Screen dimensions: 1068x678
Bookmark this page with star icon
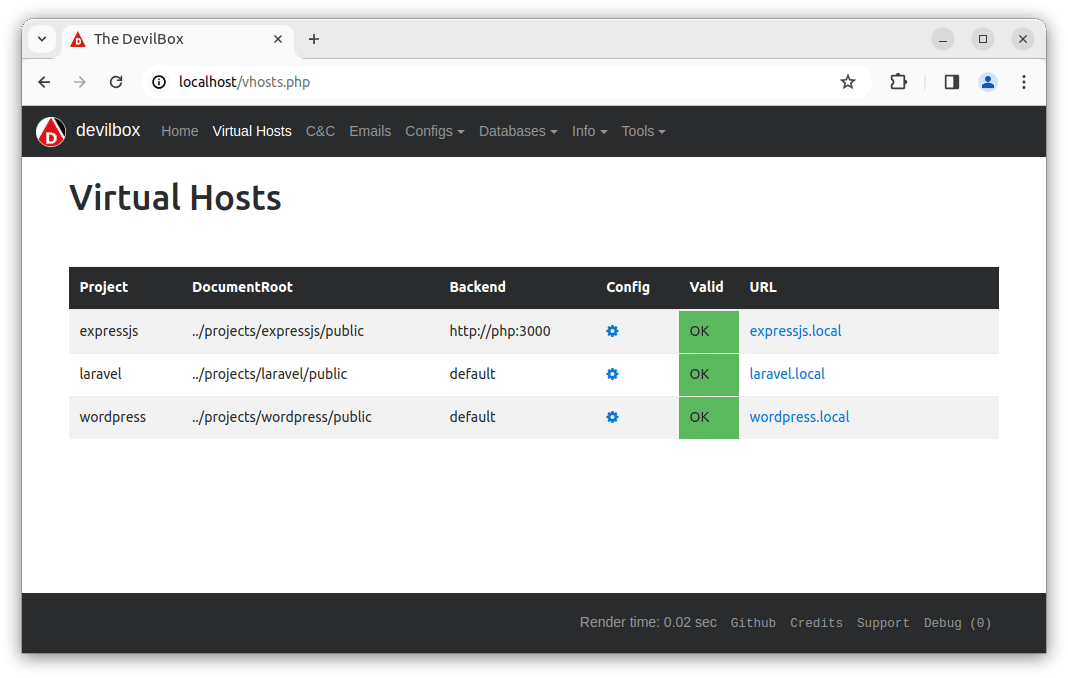[x=848, y=82]
